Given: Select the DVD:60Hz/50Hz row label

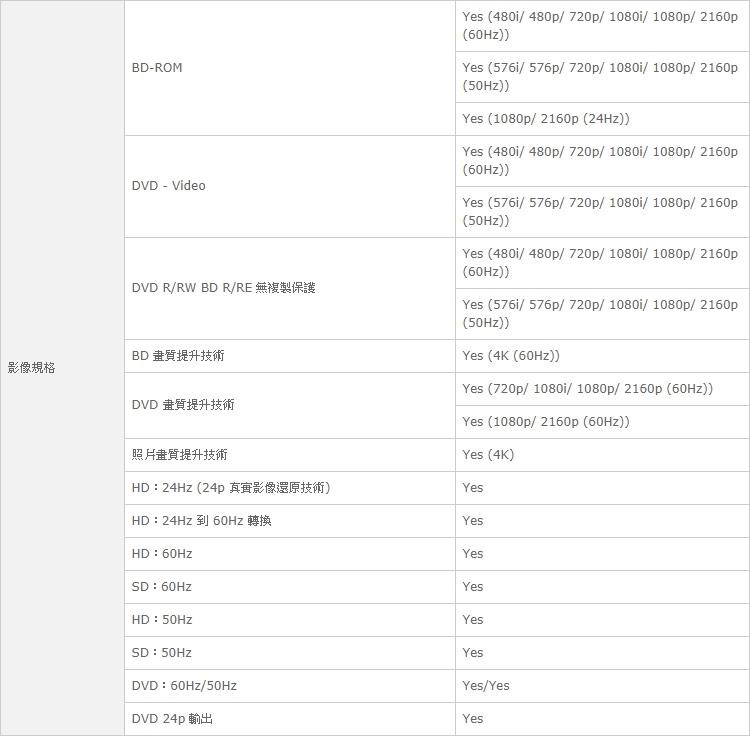Looking at the screenshot, I should tap(184, 686).
